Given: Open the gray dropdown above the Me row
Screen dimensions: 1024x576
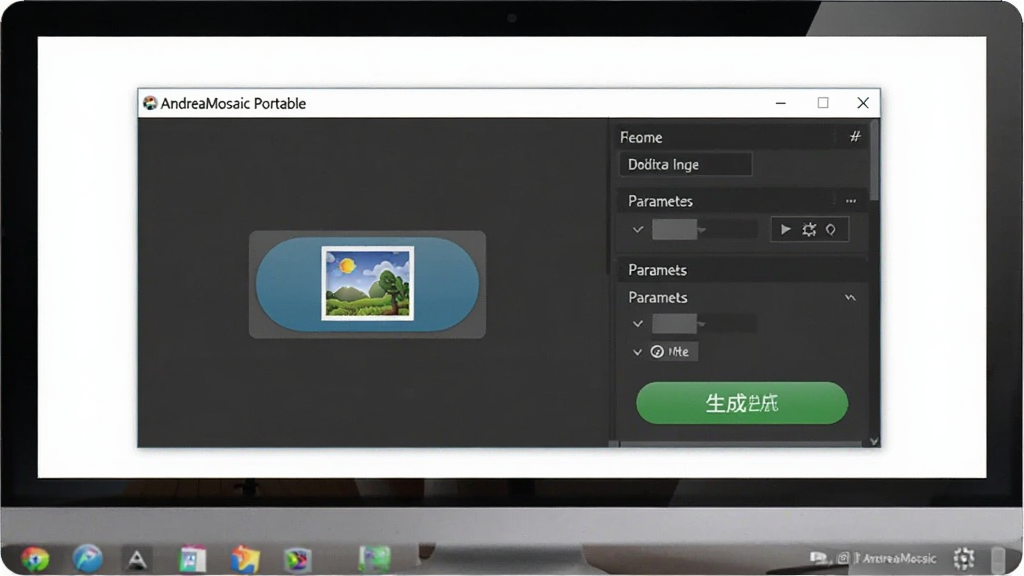Looking at the screenshot, I should point(705,323).
